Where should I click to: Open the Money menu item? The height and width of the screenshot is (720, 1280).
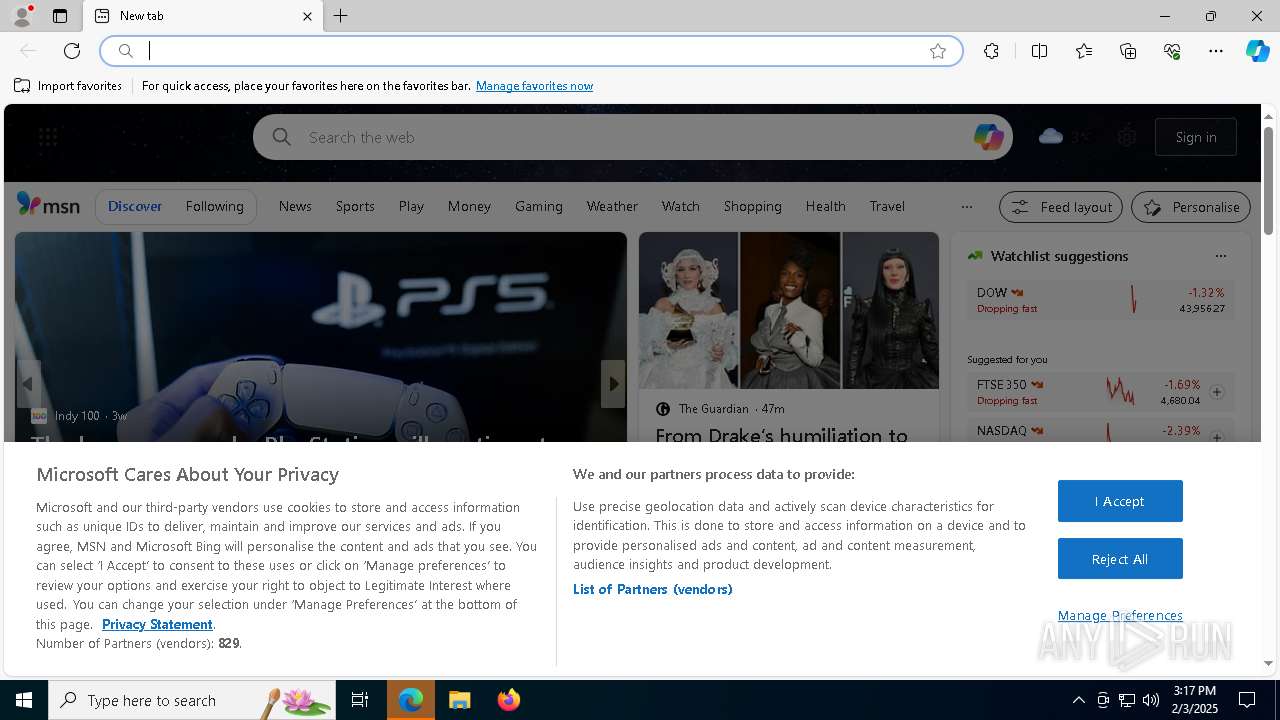[469, 206]
